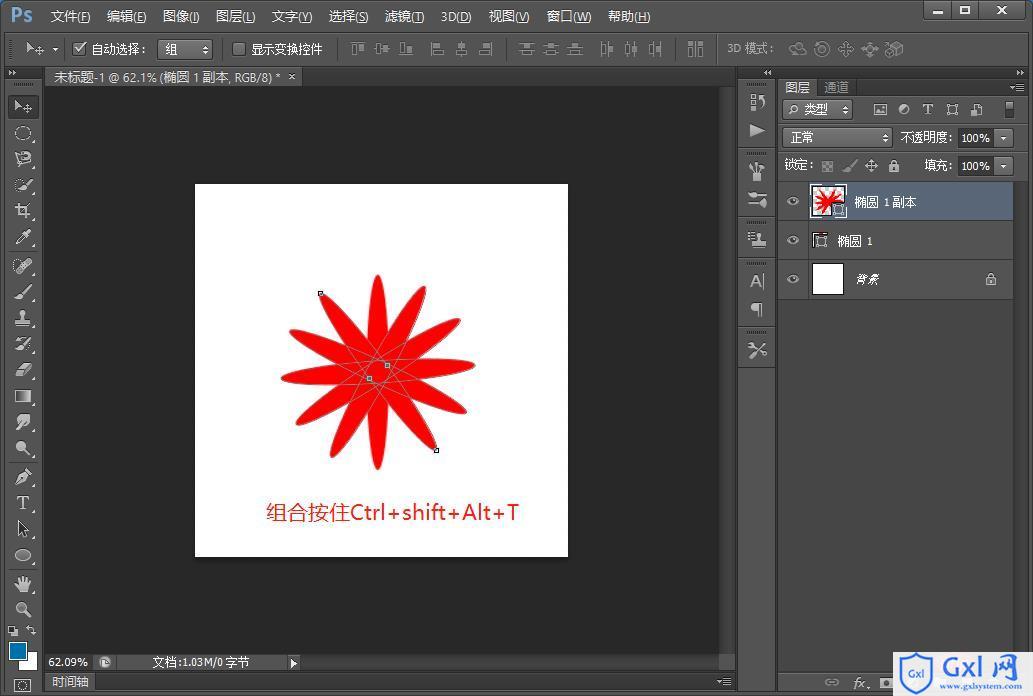Select the Zoom tool
The width and height of the screenshot is (1033, 696).
[23, 610]
